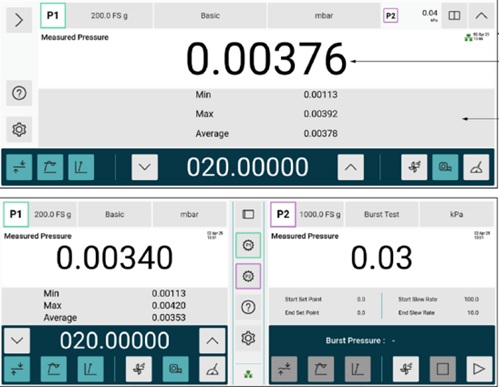
Task: Switch to split dual-channel view icon
Action: (x=454, y=16)
